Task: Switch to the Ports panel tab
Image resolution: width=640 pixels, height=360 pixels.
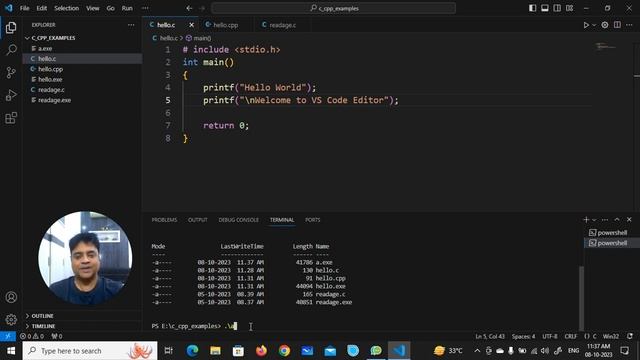Action: click(313, 220)
